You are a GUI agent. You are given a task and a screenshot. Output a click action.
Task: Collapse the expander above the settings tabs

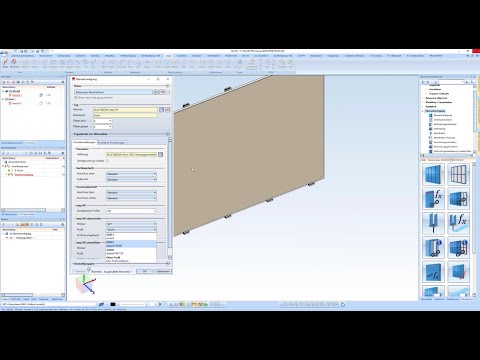(168, 134)
